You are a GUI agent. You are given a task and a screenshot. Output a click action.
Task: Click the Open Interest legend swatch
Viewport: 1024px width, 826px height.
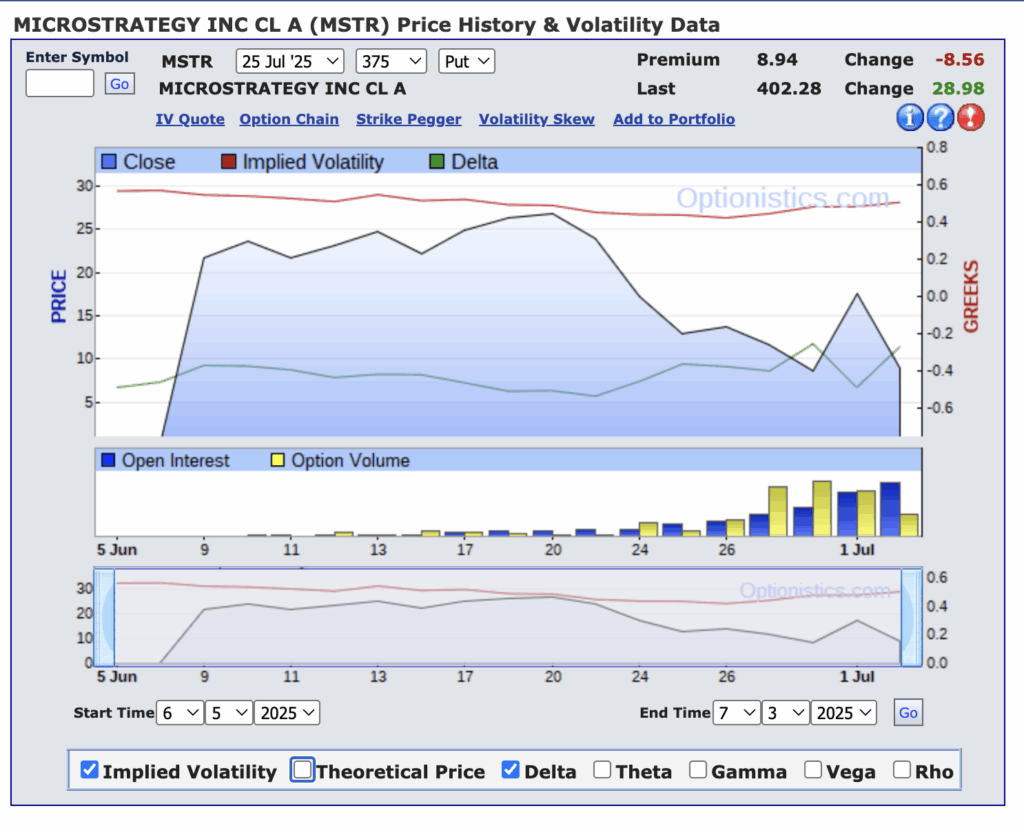[108, 460]
